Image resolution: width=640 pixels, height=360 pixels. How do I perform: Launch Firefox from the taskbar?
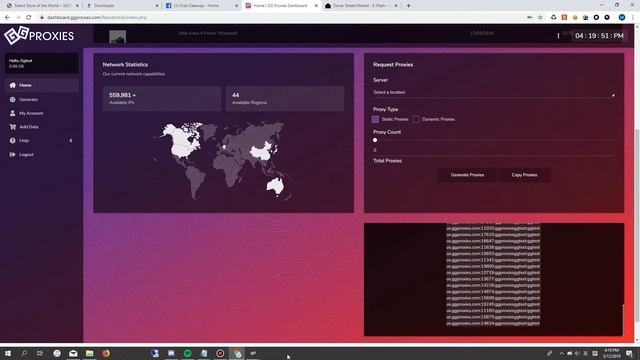(106, 353)
